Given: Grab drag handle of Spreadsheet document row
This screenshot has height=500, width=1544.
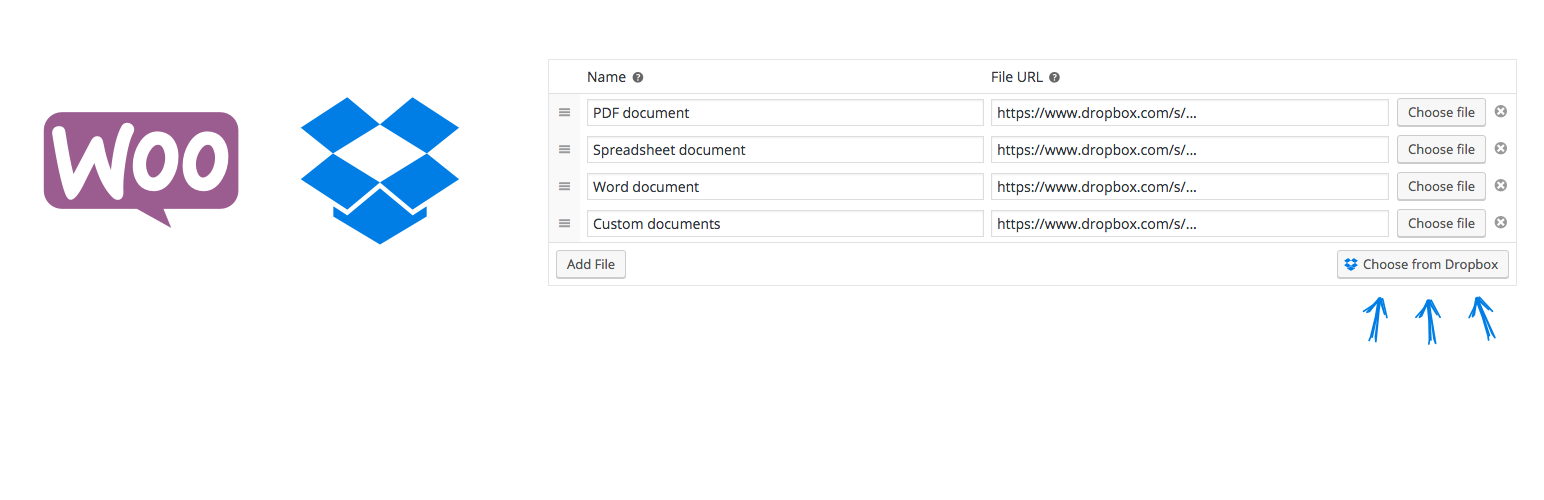Looking at the screenshot, I should (x=564, y=149).
